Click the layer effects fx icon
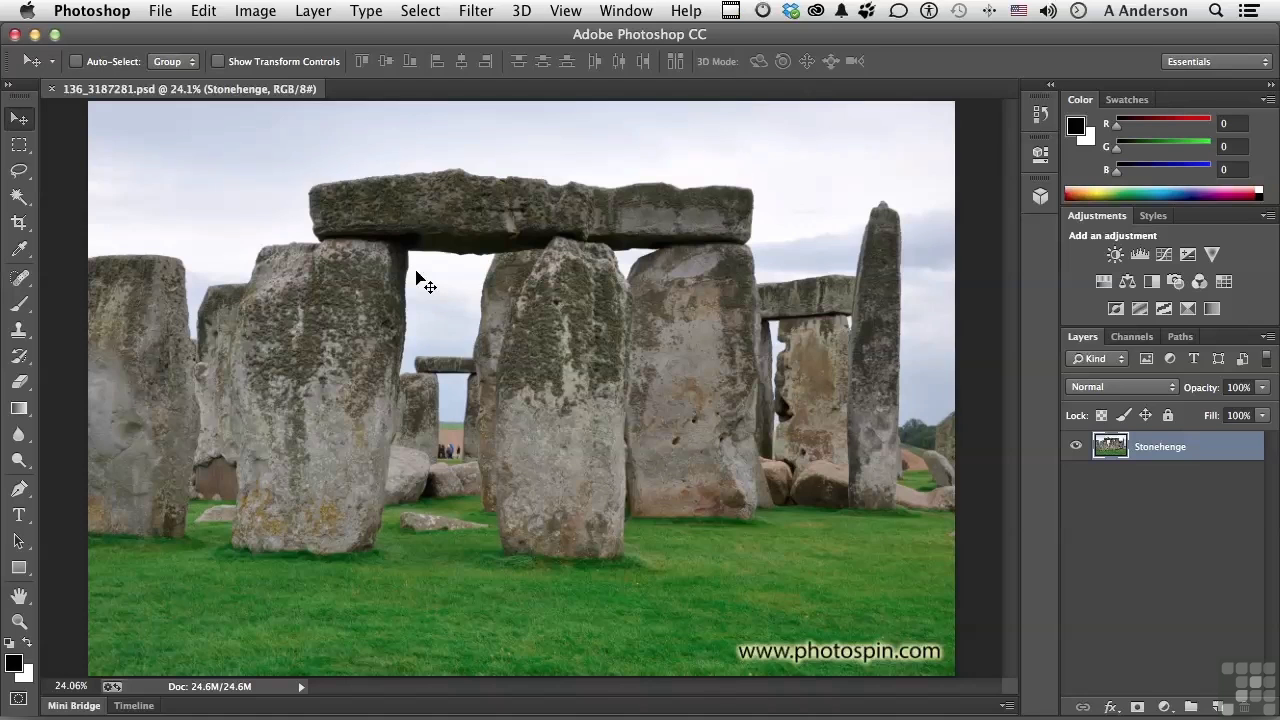The image size is (1280, 720). [x=1110, y=707]
